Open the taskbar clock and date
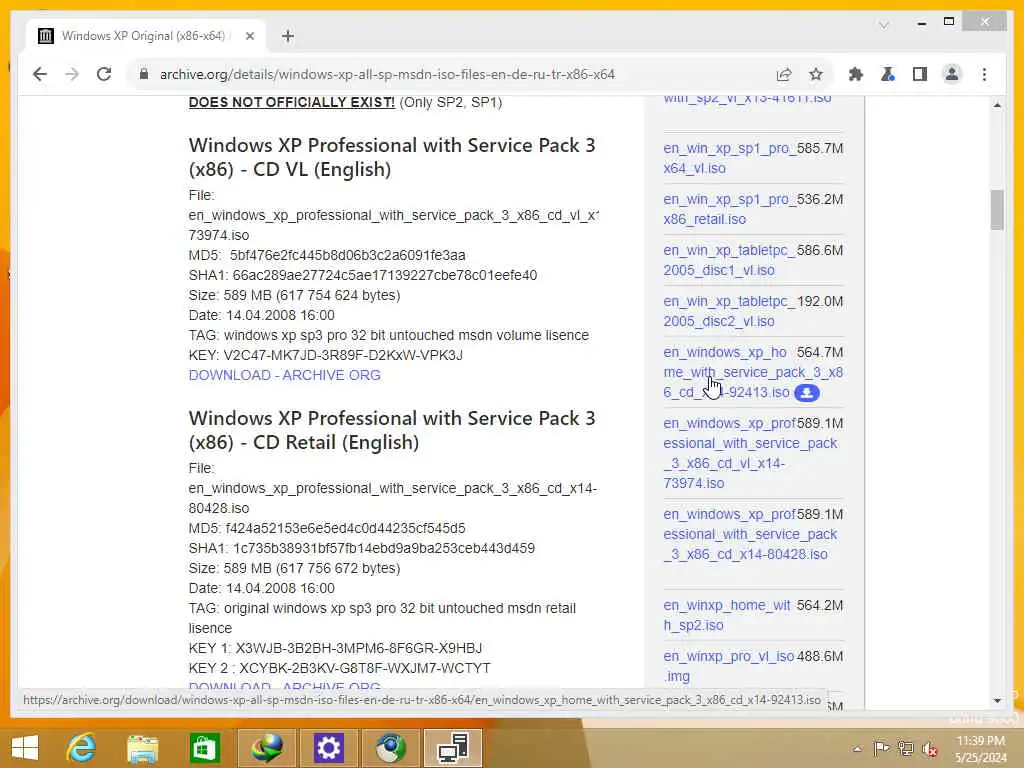 tap(980, 749)
